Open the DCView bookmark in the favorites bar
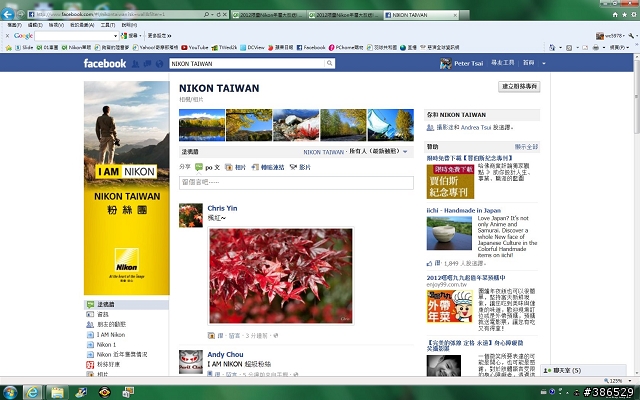This screenshot has height=400, width=640. pyautogui.click(x=252, y=47)
